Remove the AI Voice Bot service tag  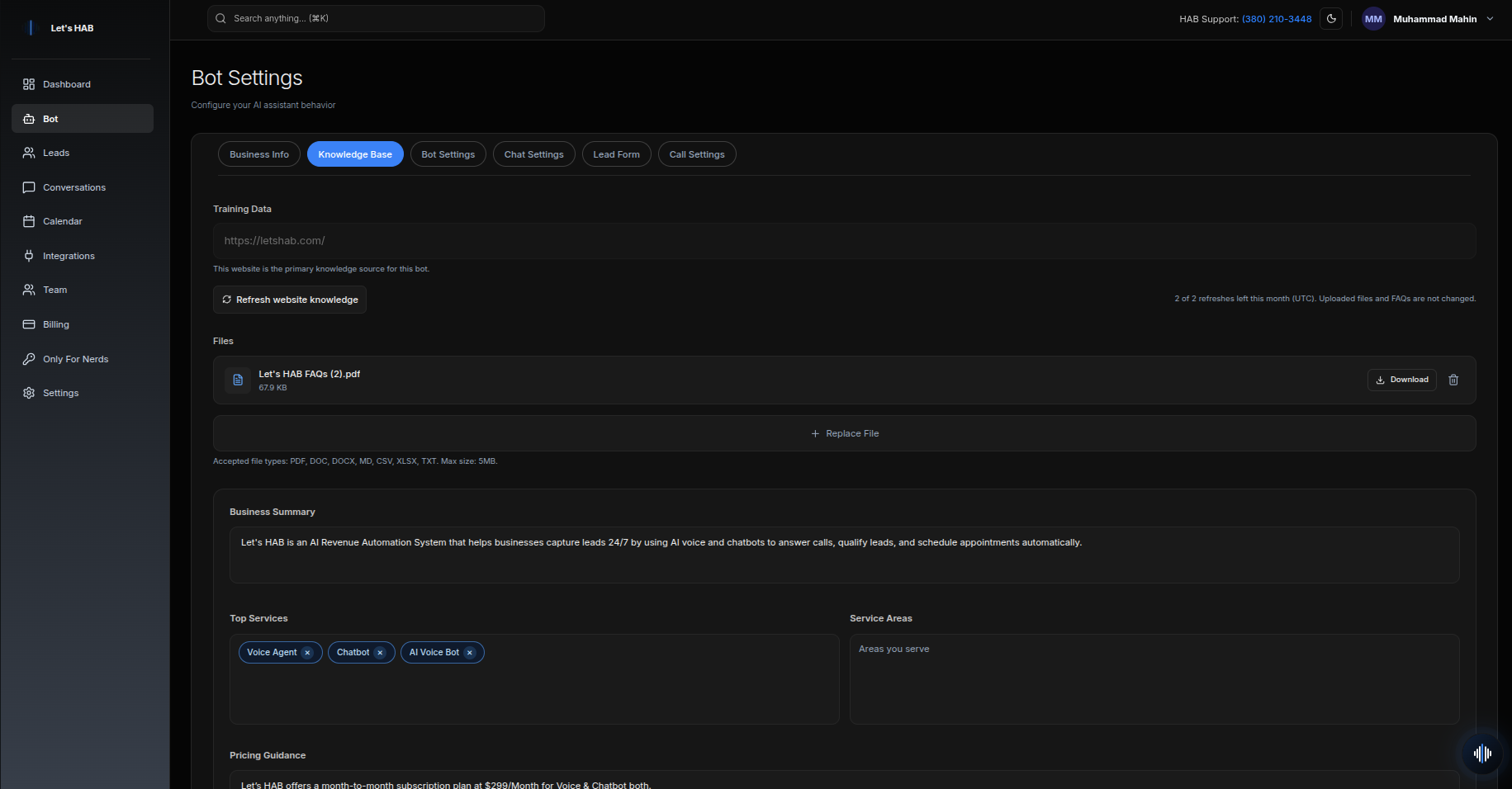(470, 653)
